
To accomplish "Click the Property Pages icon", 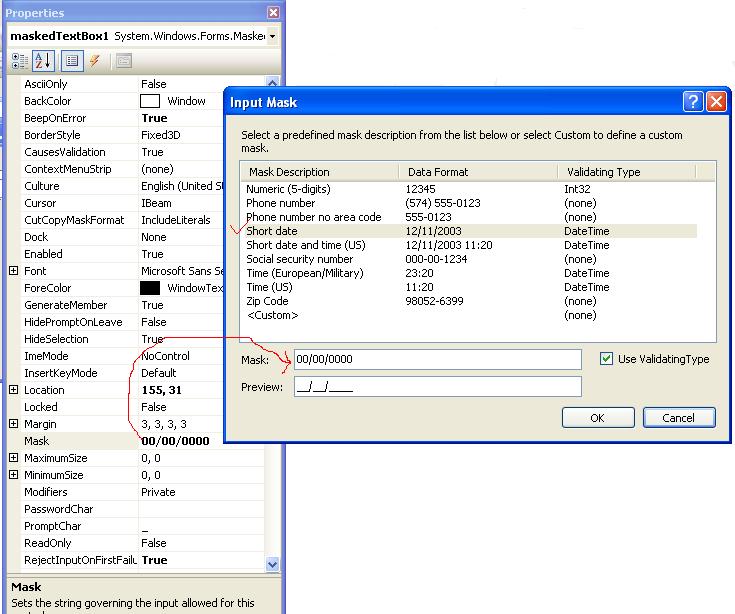I will [124, 61].
